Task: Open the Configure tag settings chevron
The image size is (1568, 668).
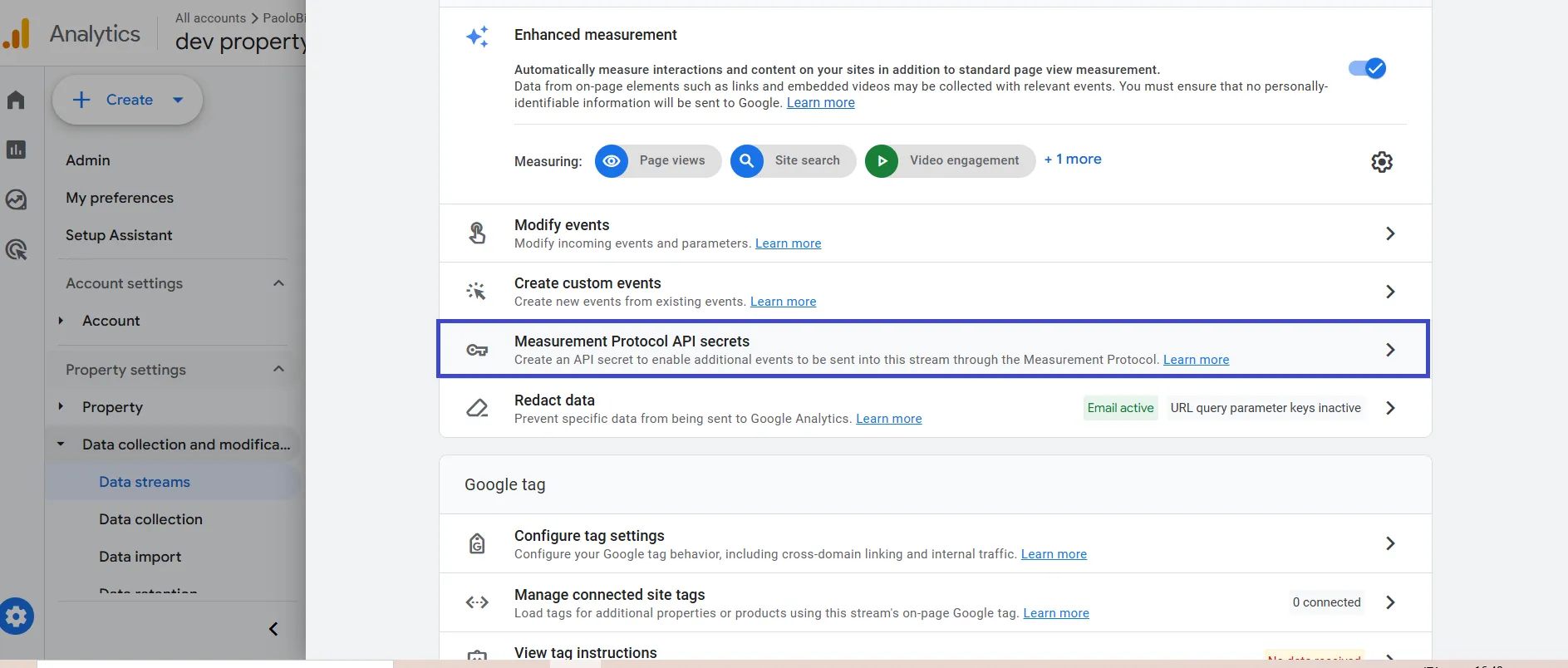Action: [x=1390, y=543]
